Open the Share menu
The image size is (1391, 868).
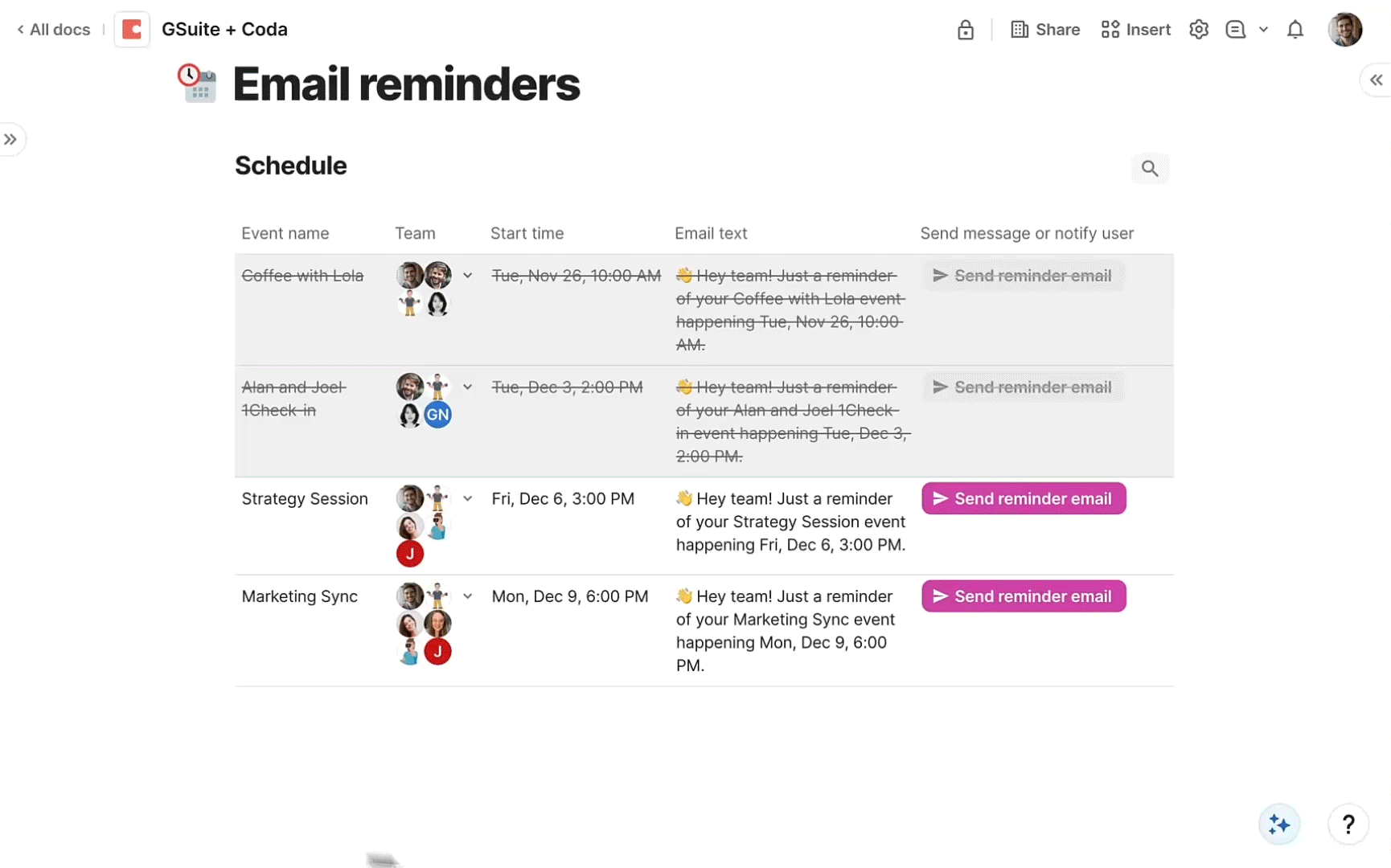coord(1044,30)
